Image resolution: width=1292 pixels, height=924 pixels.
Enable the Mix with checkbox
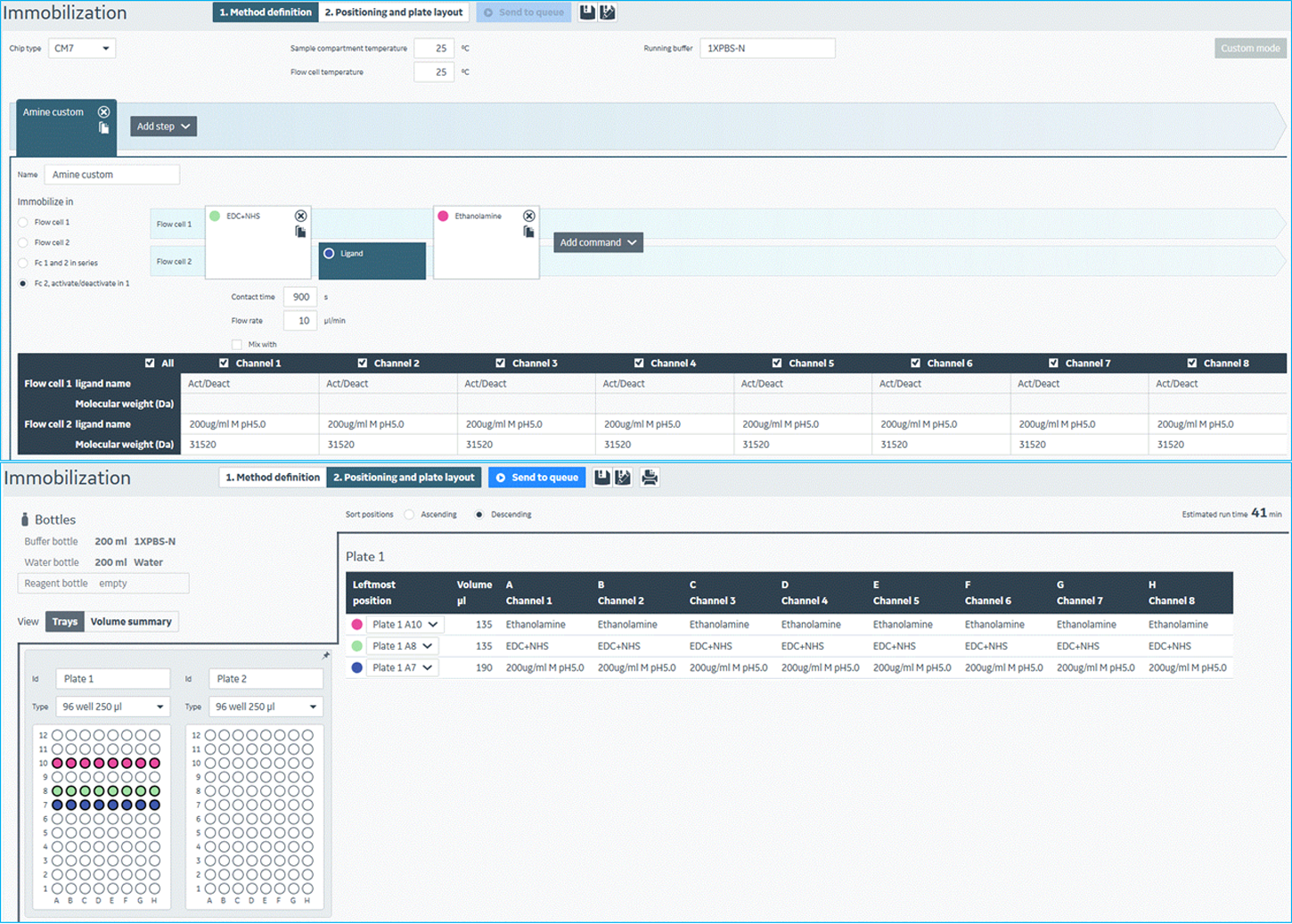coord(237,345)
